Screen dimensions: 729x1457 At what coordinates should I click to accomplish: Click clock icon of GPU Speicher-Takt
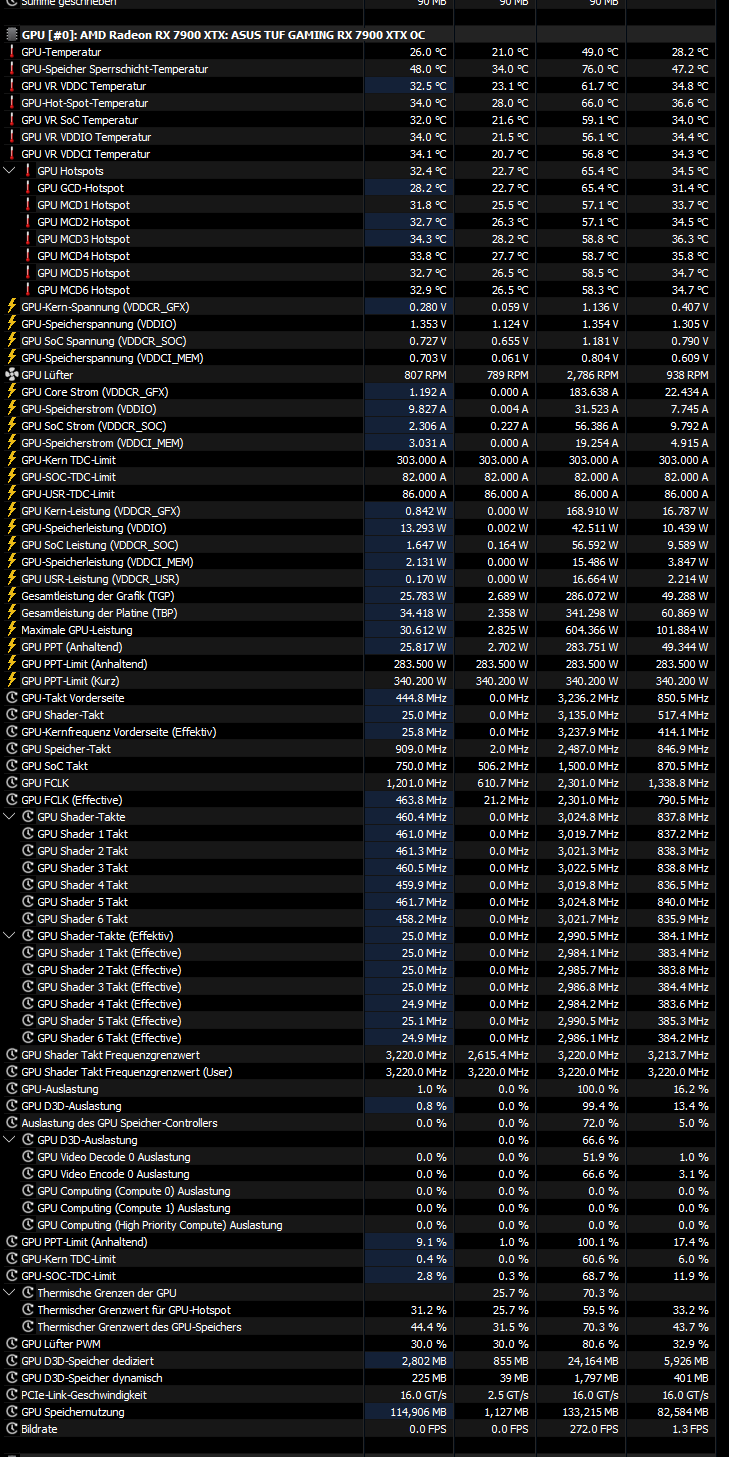pyautogui.click(x=11, y=748)
